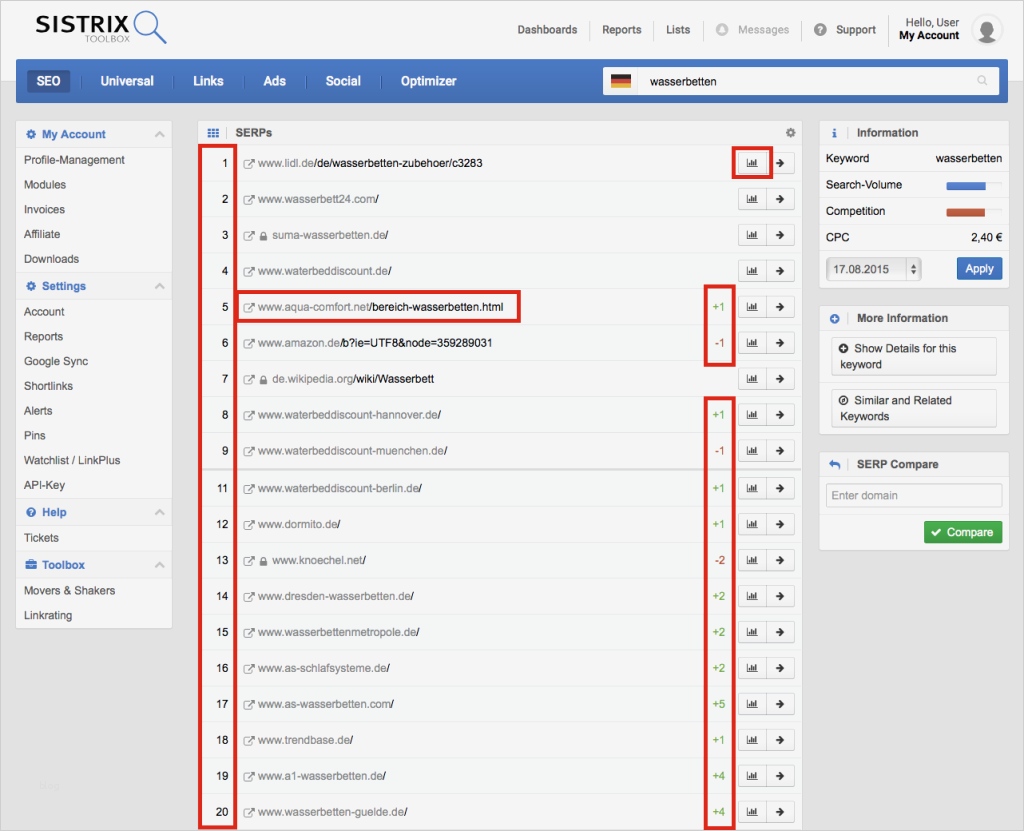Click the SERP Compare back-arrow icon
The width and height of the screenshot is (1024, 831).
[835, 464]
